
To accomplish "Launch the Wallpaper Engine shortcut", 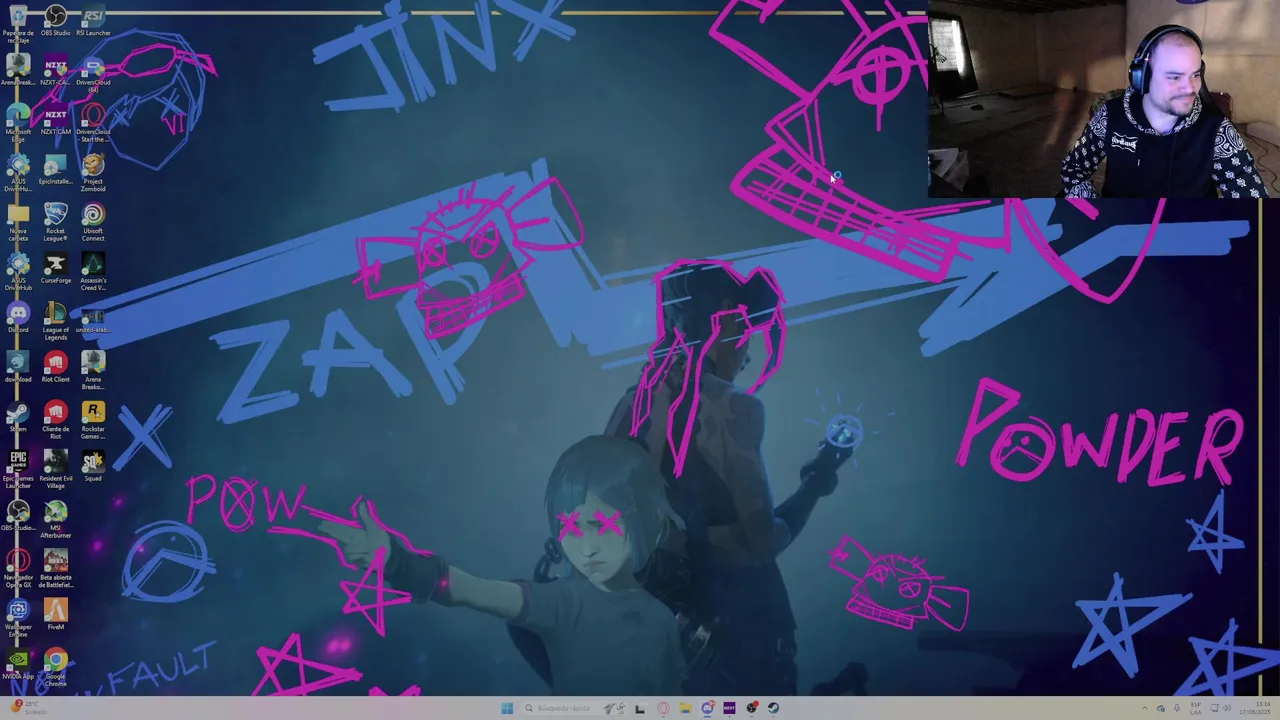I will click(x=18, y=617).
